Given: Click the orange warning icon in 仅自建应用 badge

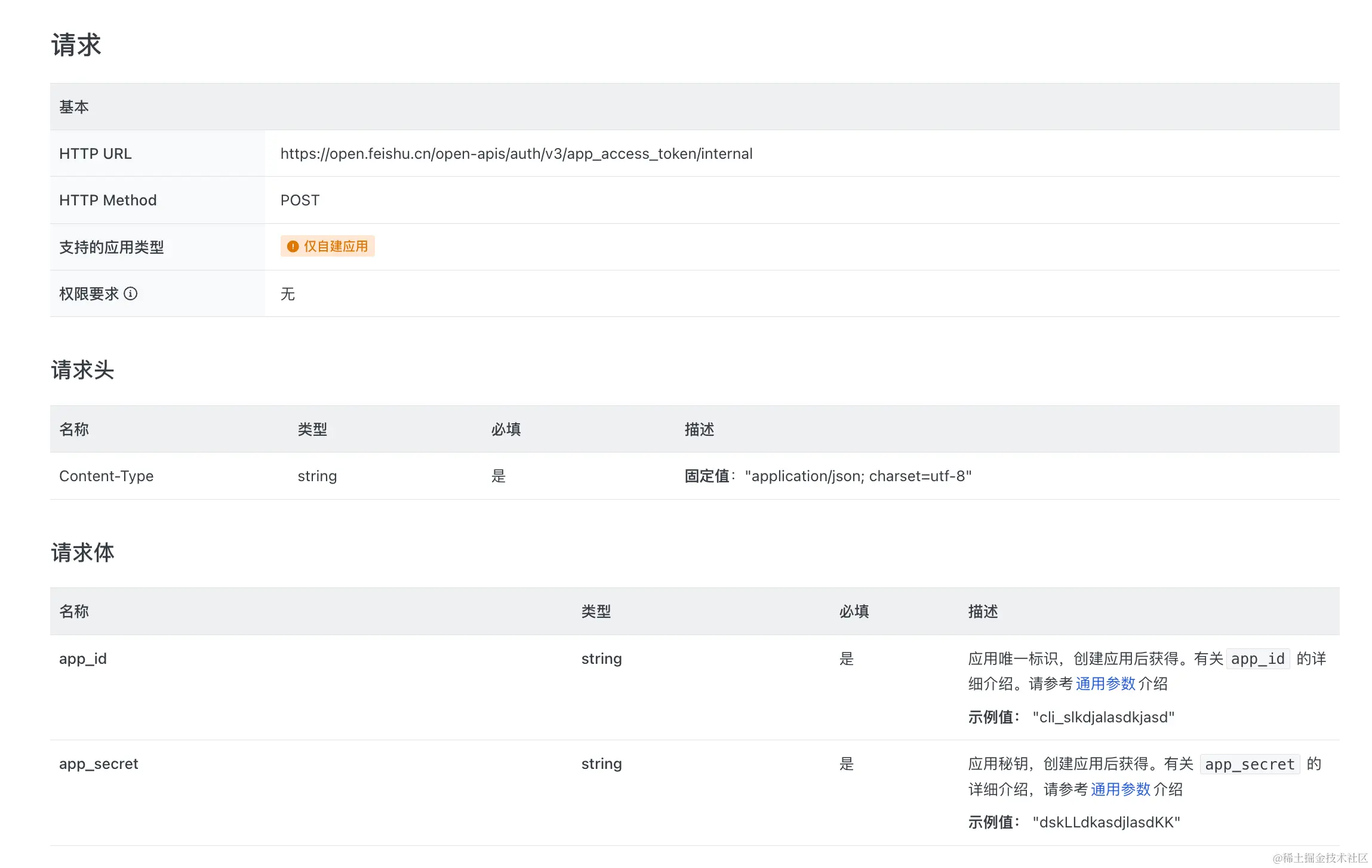Looking at the screenshot, I should click(292, 247).
